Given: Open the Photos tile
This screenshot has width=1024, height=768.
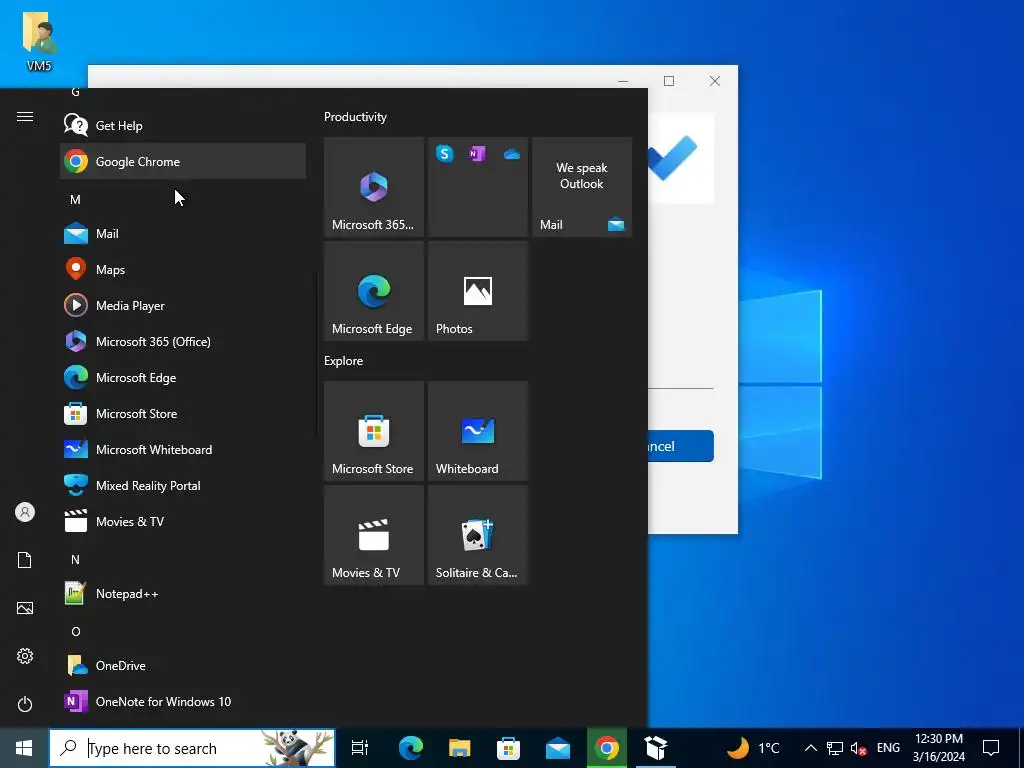Looking at the screenshot, I should click(478, 291).
